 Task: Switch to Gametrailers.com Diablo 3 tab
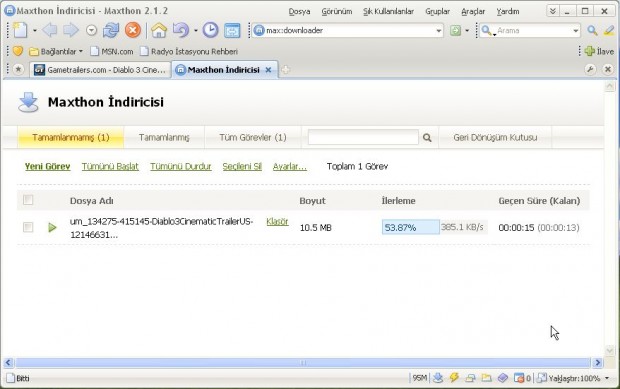(x=100, y=70)
